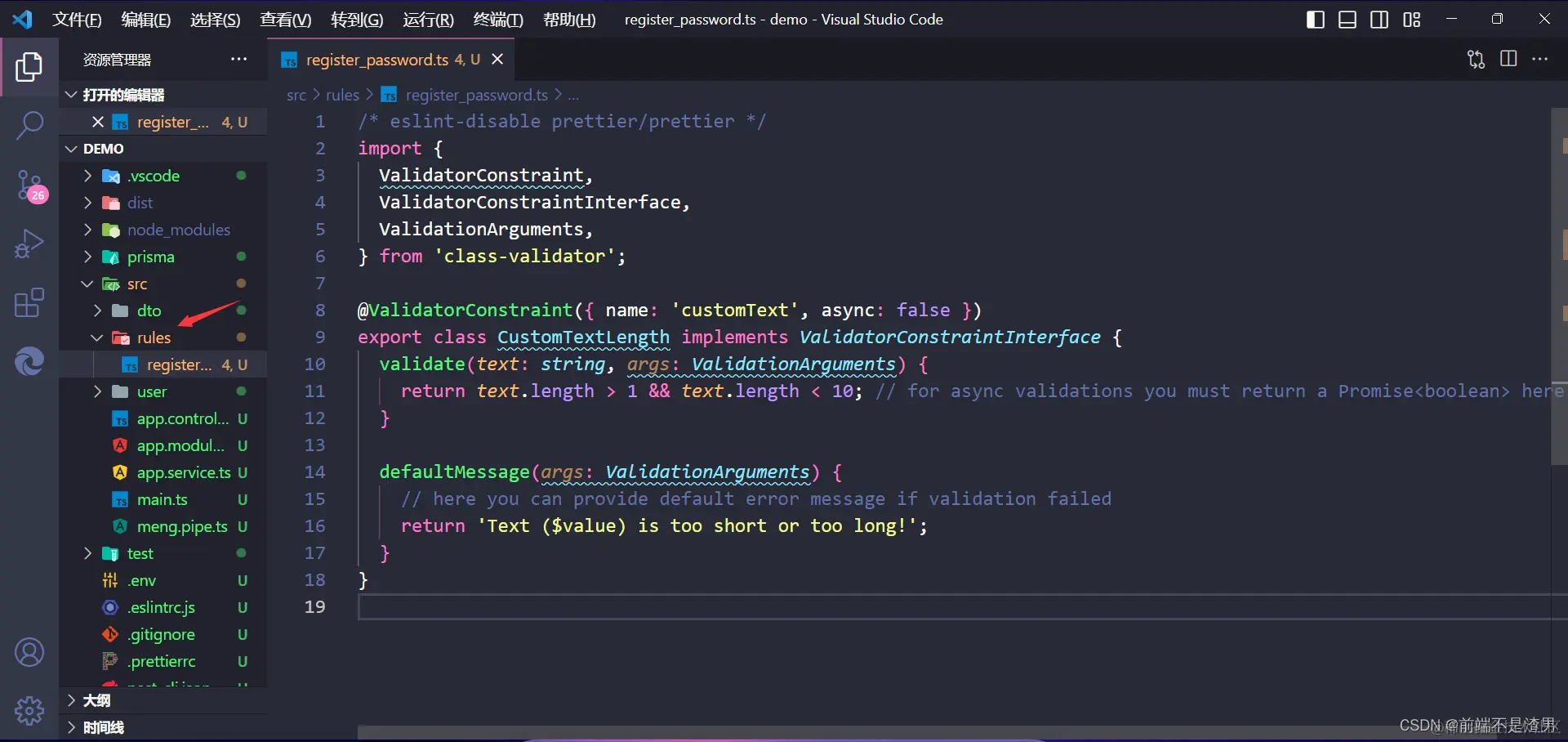
Task: Close register_ file in open editors list
Action: (98, 122)
